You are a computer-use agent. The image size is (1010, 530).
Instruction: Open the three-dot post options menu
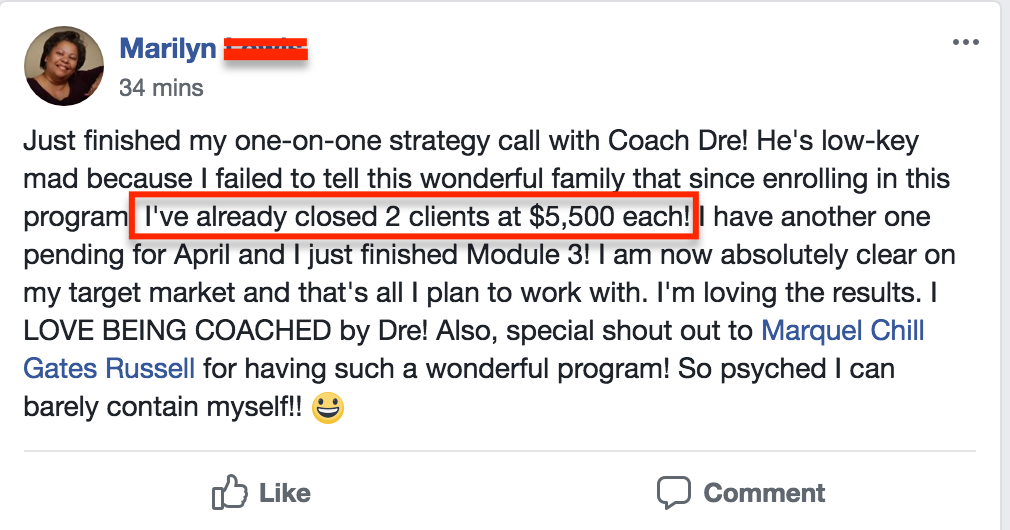click(x=966, y=43)
